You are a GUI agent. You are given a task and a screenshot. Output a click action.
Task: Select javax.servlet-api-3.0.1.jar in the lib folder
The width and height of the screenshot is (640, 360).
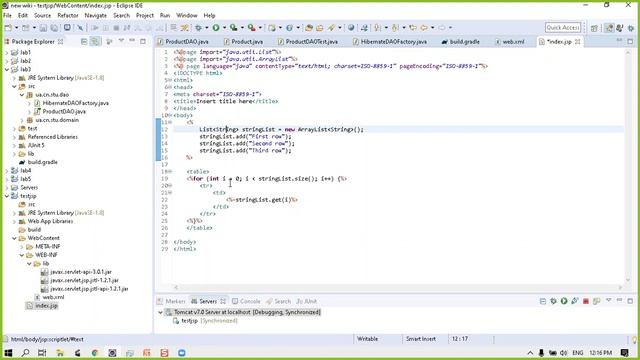click(x=76, y=272)
